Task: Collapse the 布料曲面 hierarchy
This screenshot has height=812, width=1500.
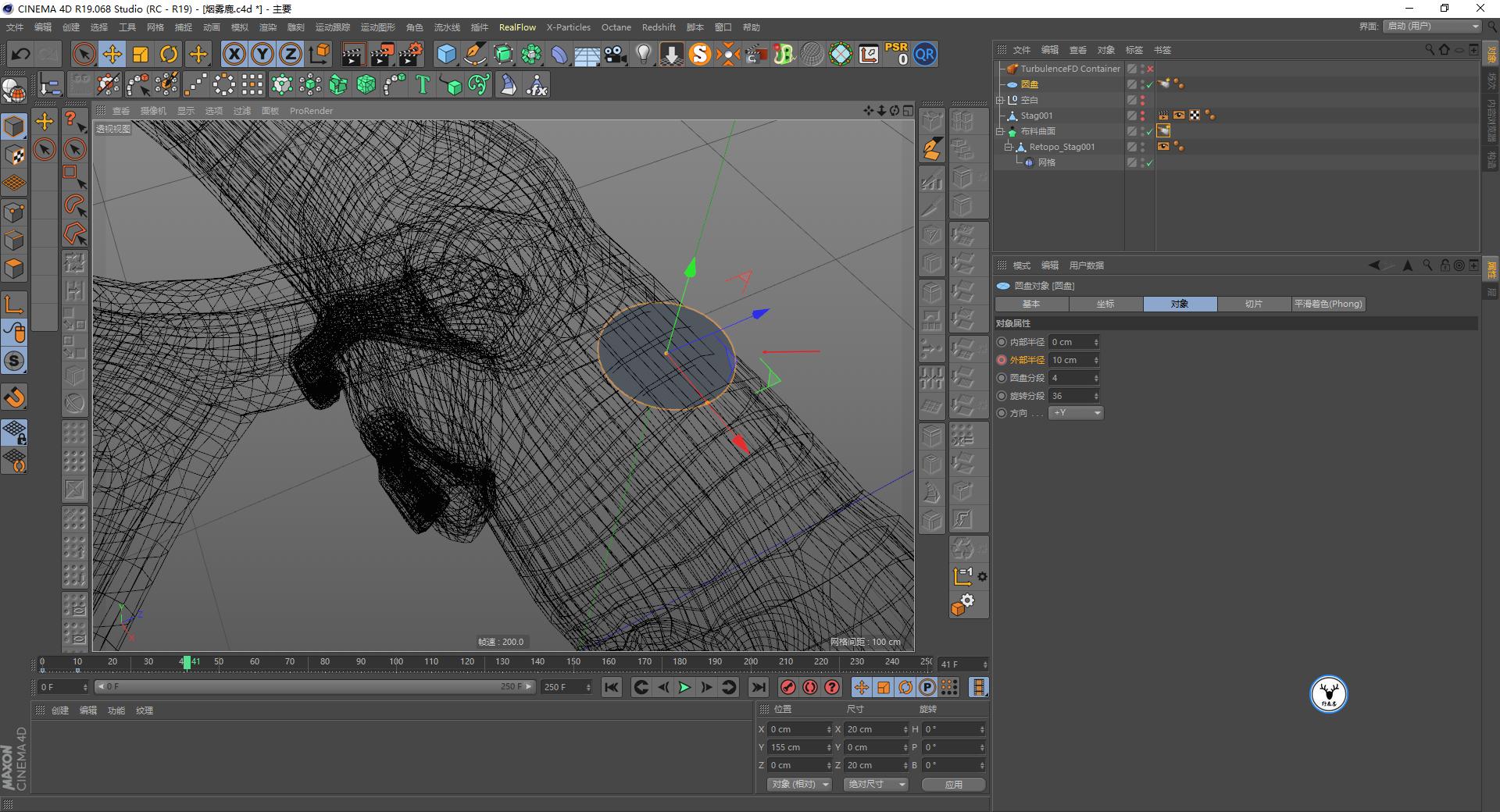Action: click(1001, 130)
